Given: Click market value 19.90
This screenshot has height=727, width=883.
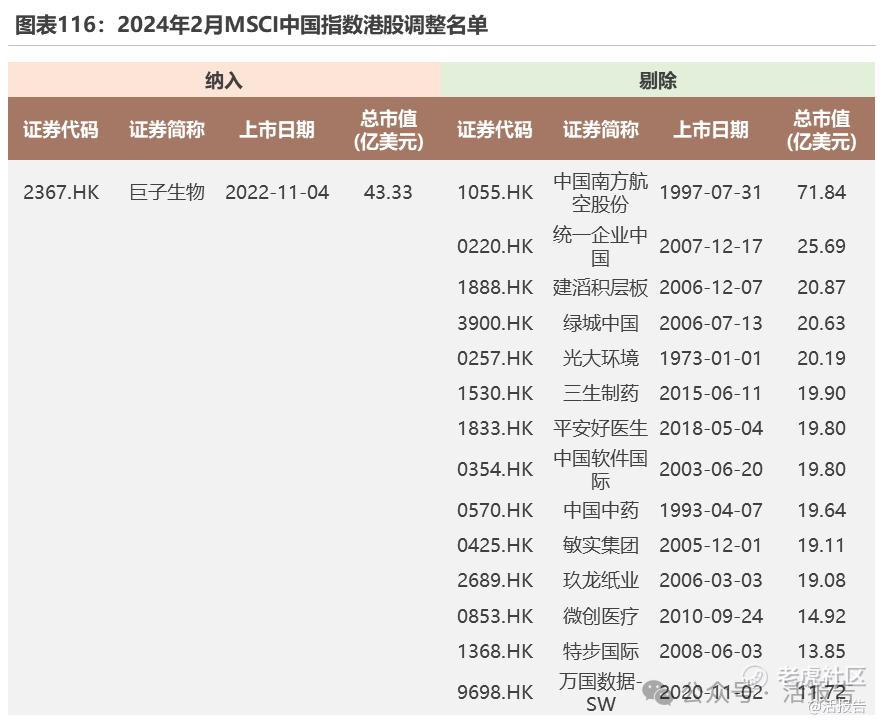Looking at the screenshot, I should 822,393.
